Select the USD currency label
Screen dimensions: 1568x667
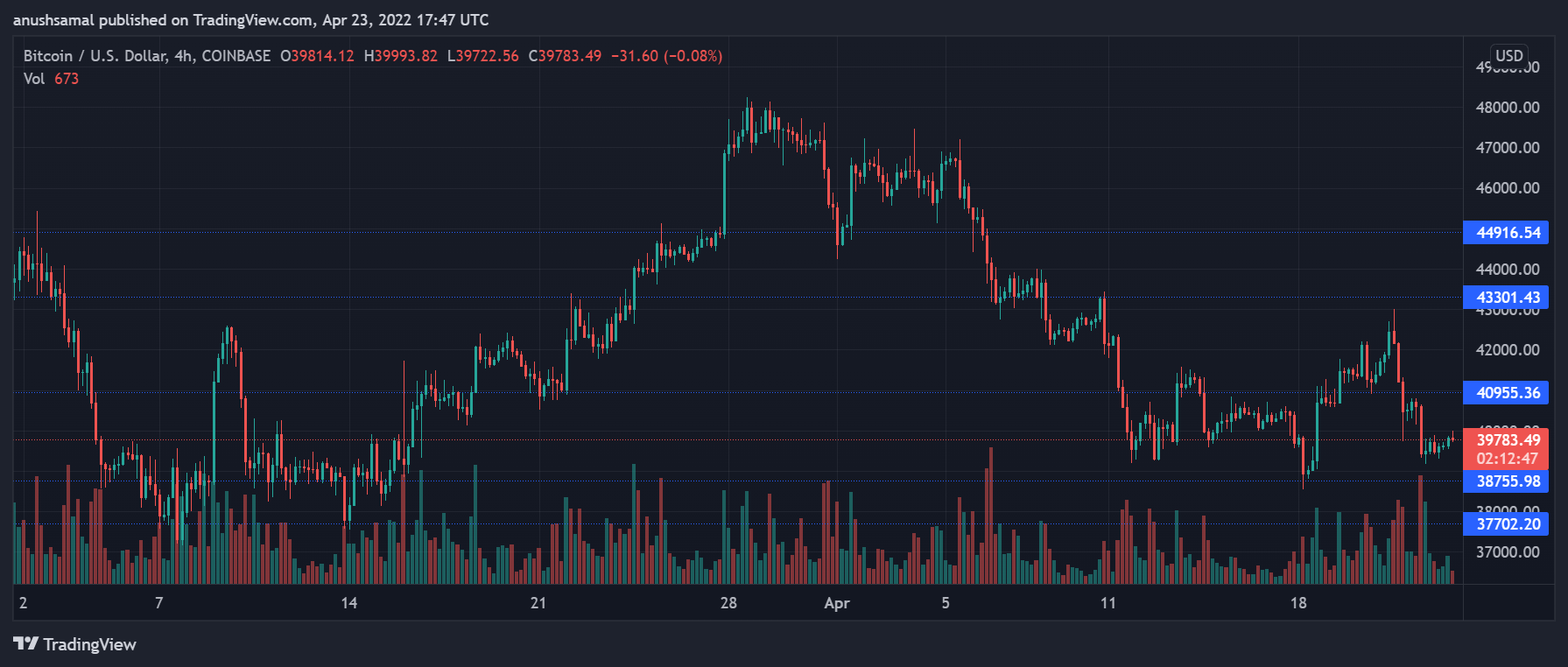click(x=1508, y=55)
